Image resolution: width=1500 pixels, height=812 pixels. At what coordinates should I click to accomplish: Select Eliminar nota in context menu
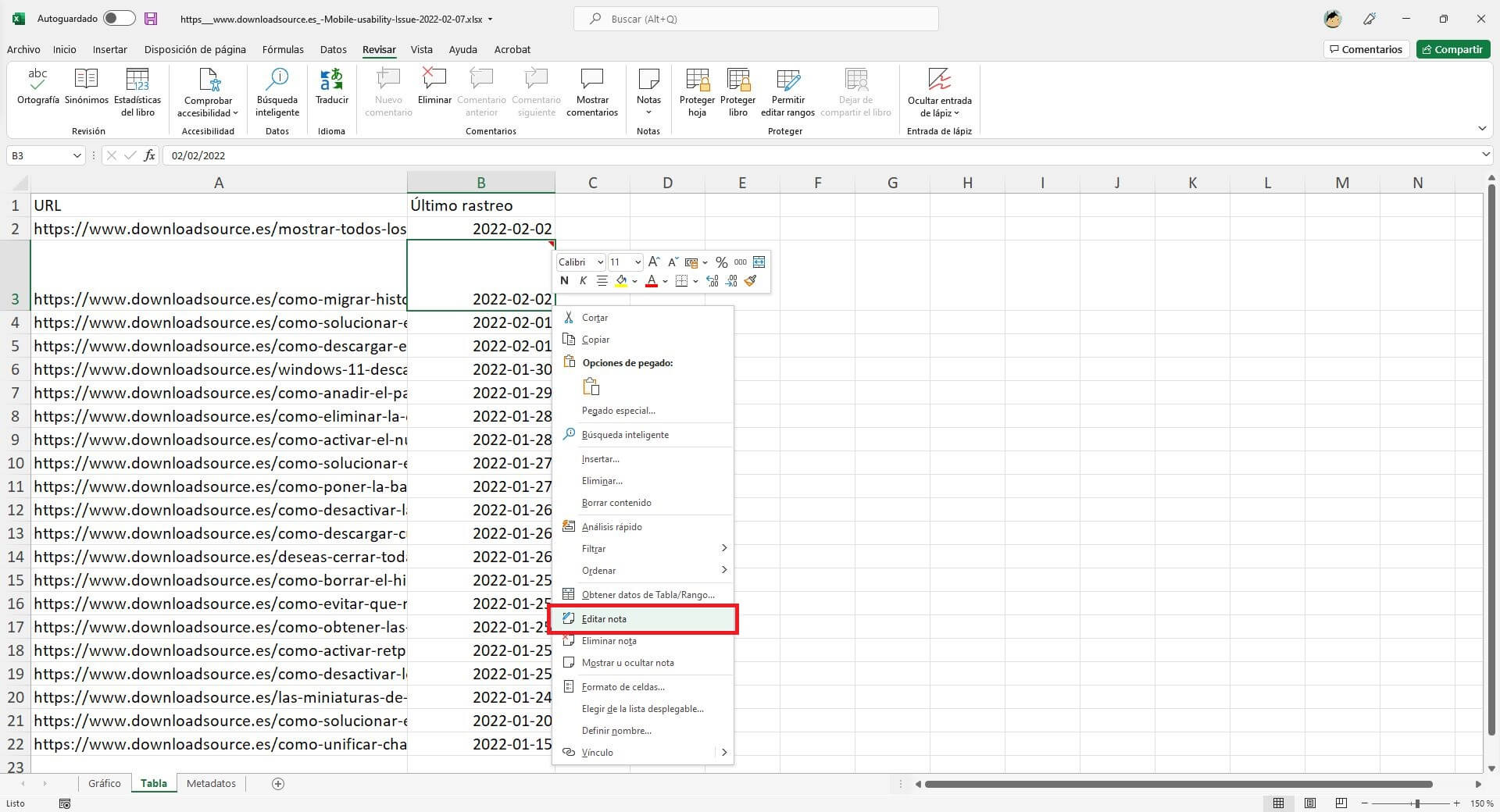(x=645, y=641)
